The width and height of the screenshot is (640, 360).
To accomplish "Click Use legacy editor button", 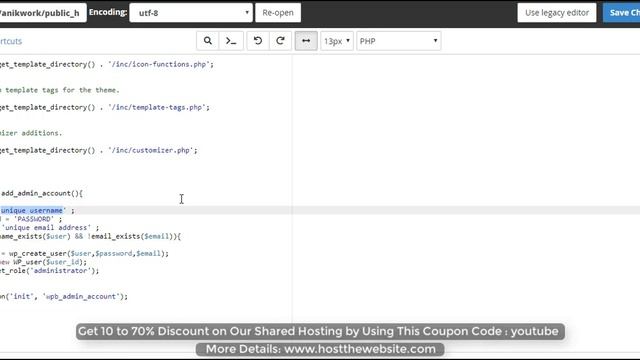I will point(557,13).
